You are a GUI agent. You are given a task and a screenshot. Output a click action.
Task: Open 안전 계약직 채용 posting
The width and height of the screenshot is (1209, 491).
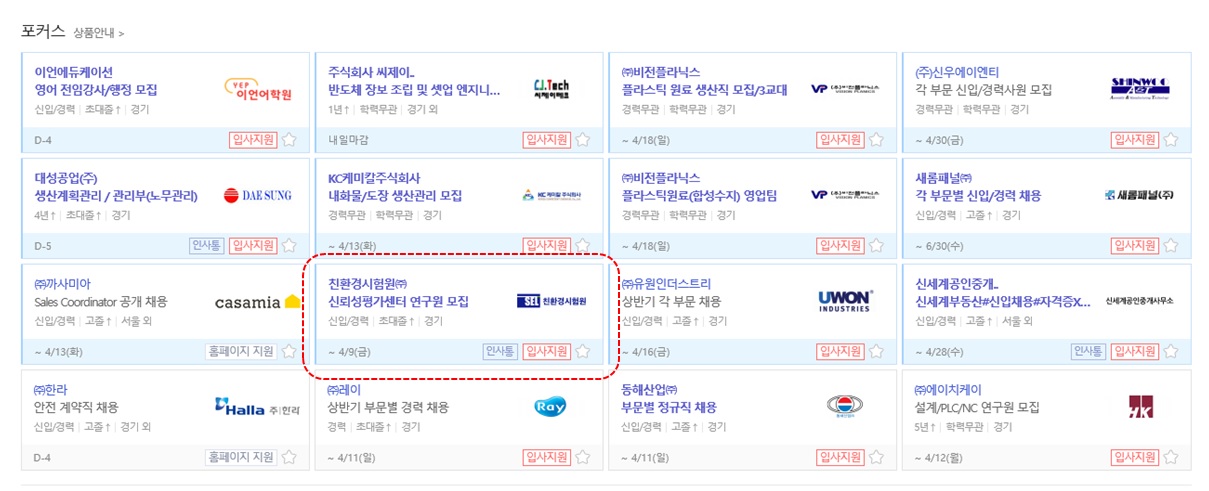click(76, 408)
